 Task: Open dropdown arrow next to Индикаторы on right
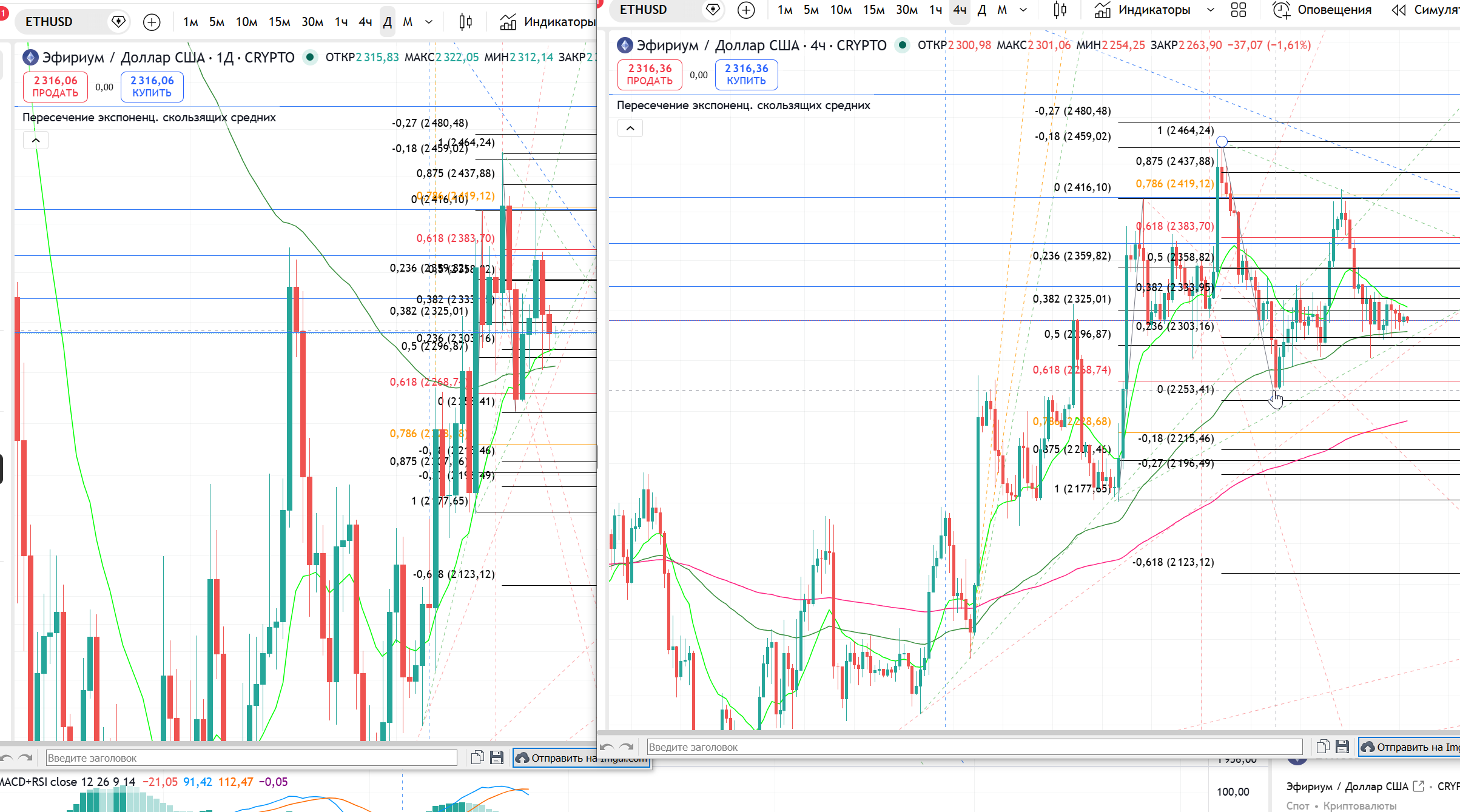coord(1211,10)
